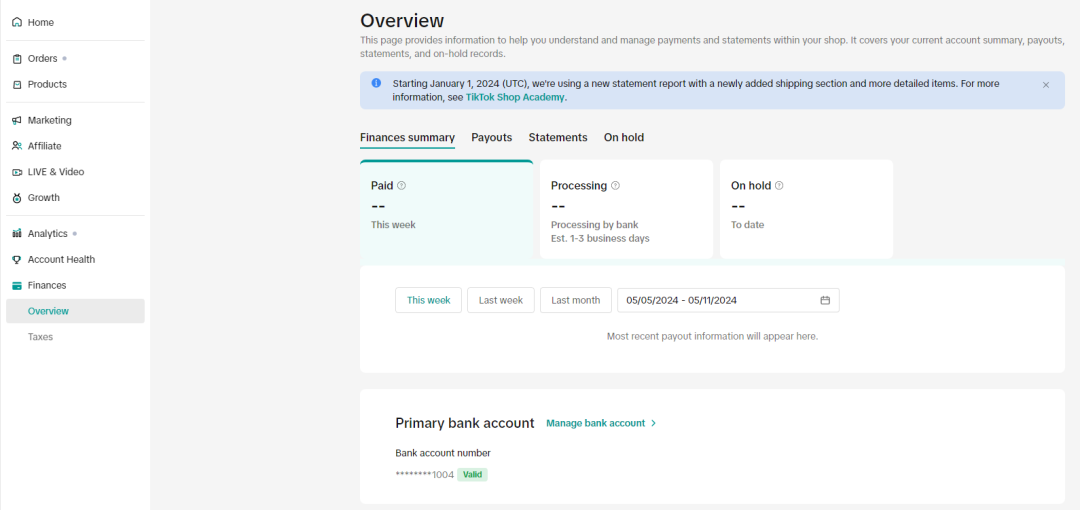Click the Account Health trophy icon
The width and height of the screenshot is (1080, 510).
click(x=17, y=260)
